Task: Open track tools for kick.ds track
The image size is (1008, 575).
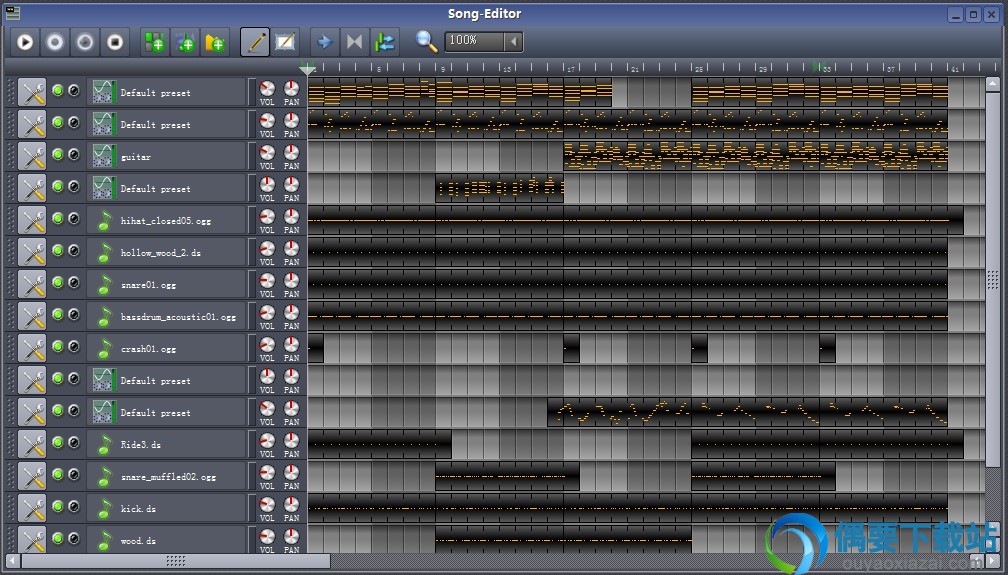Action: (32, 509)
